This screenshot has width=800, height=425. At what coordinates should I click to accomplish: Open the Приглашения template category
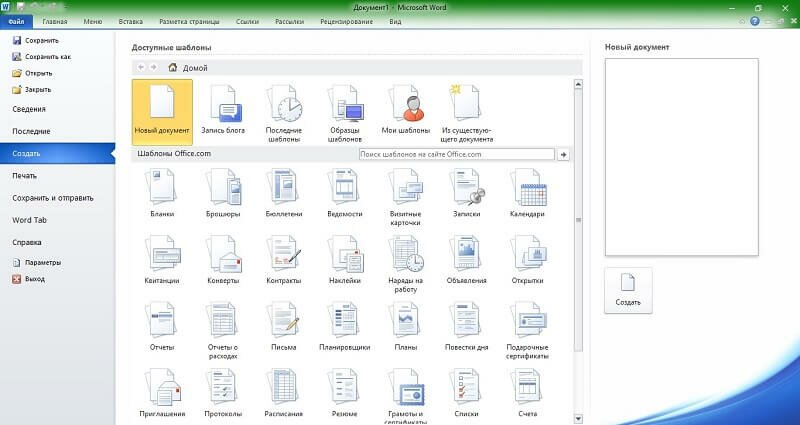coord(162,392)
